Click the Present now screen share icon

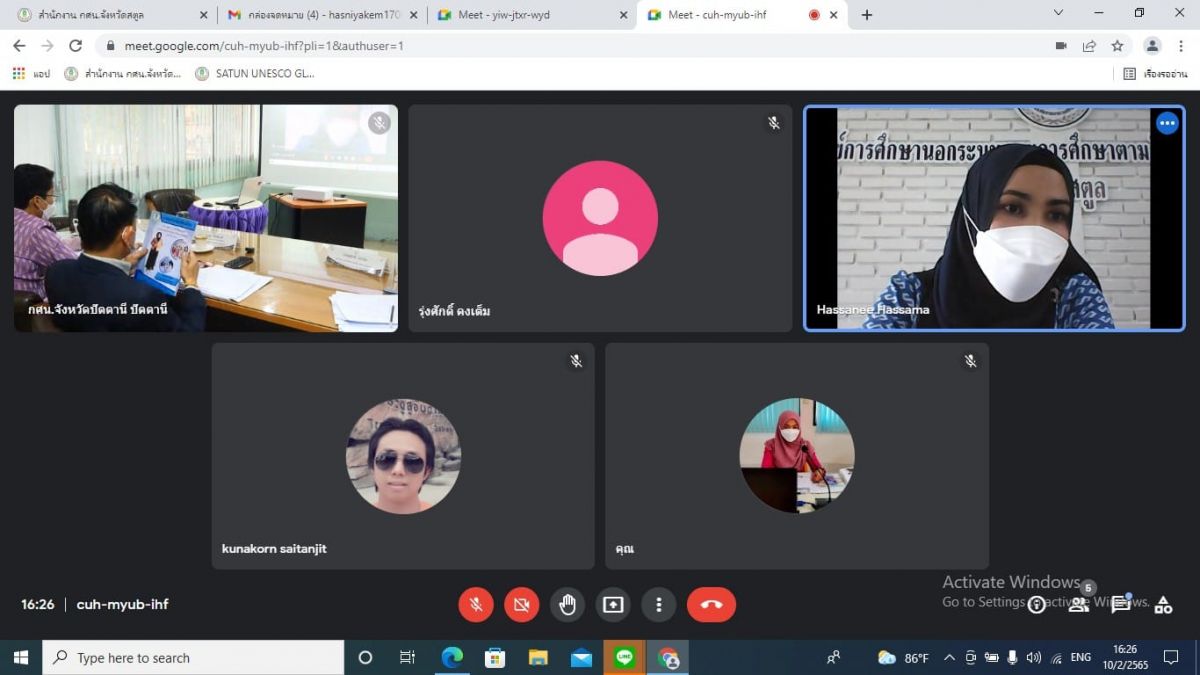[613, 604]
